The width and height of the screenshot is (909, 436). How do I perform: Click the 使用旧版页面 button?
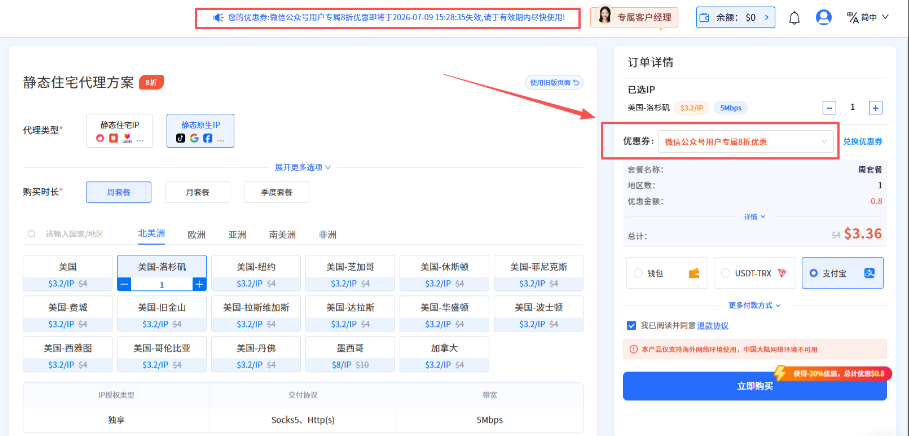(554, 82)
